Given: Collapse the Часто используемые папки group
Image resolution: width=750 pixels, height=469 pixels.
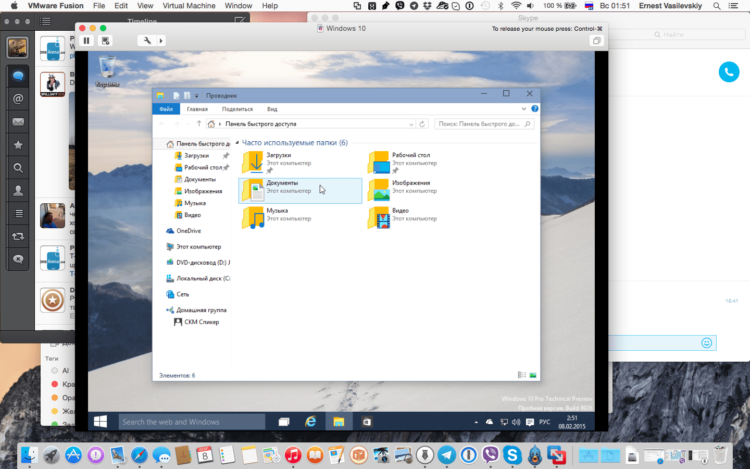Looking at the screenshot, I should tap(237, 142).
